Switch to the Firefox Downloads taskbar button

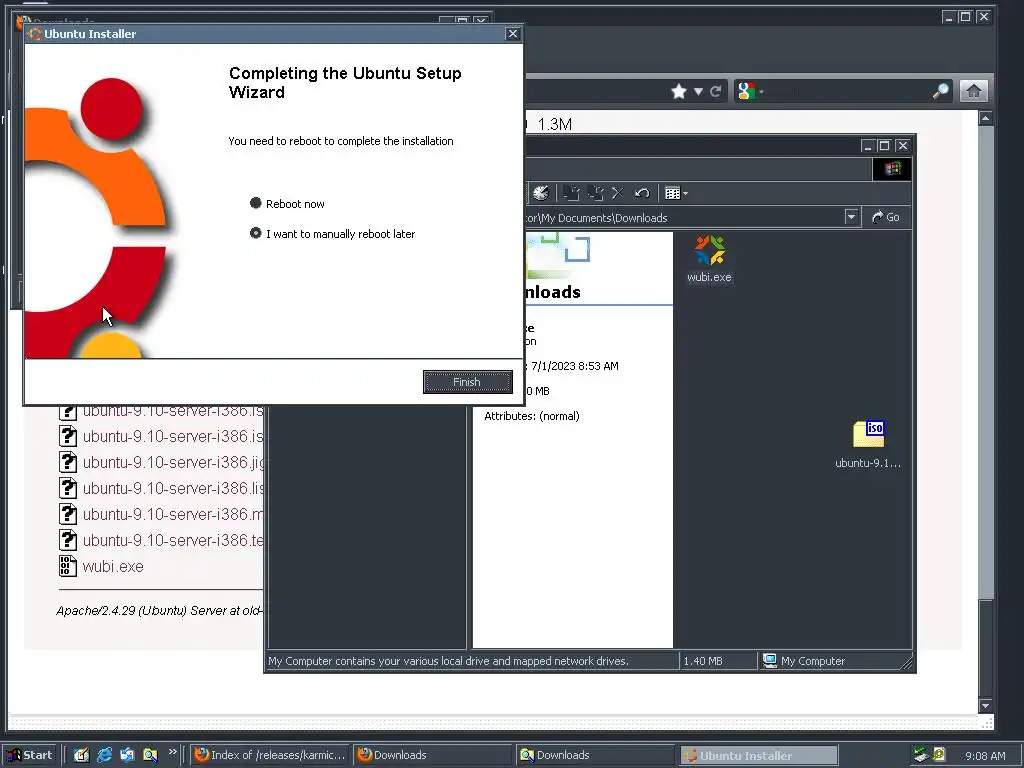pos(431,755)
